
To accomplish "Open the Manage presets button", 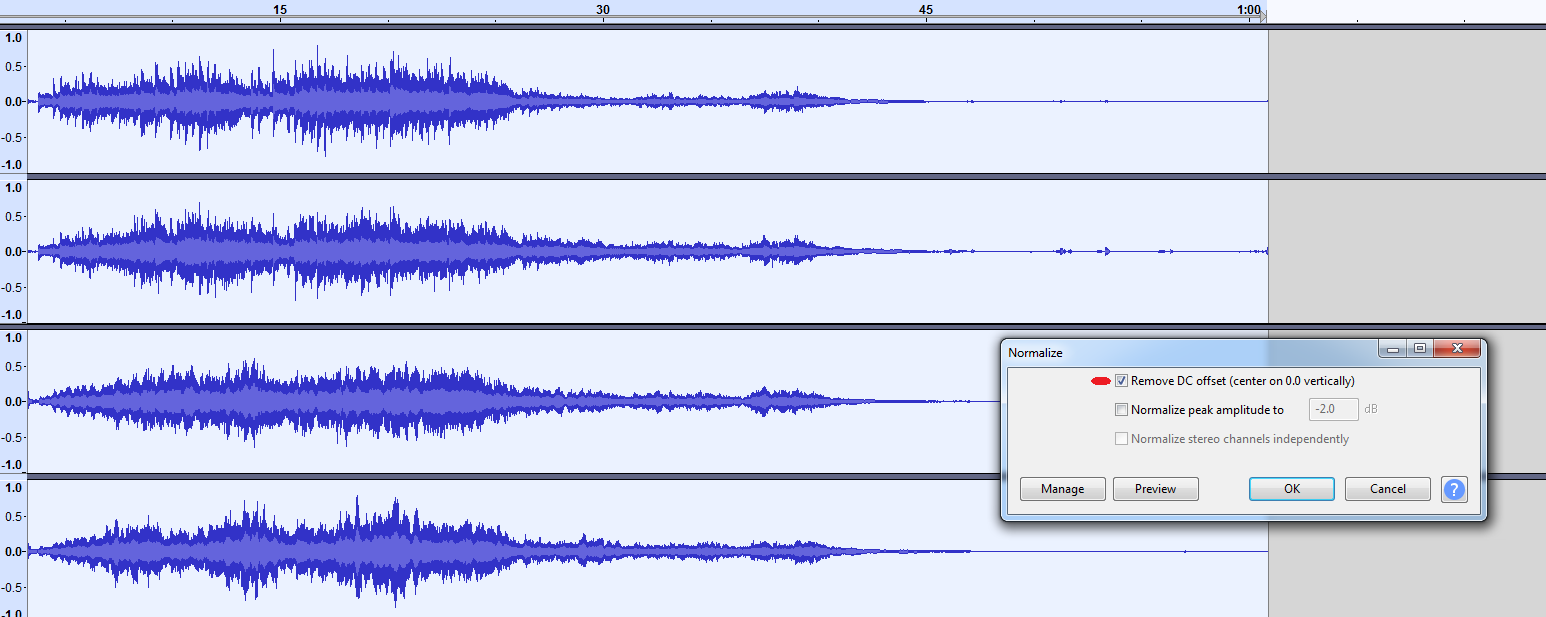I will (1062, 489).
